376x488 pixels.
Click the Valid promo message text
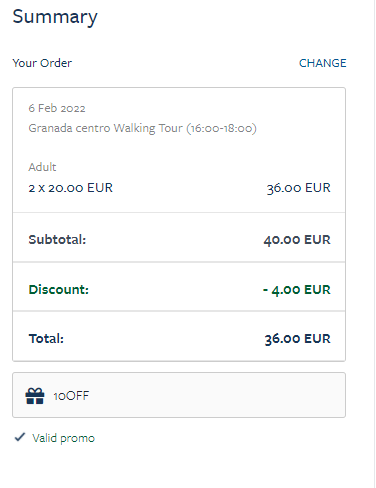coord(63,438)
